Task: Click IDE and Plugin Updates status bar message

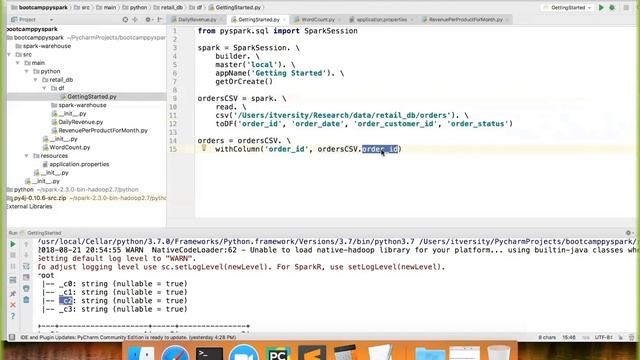Action: tap(128, 338)
